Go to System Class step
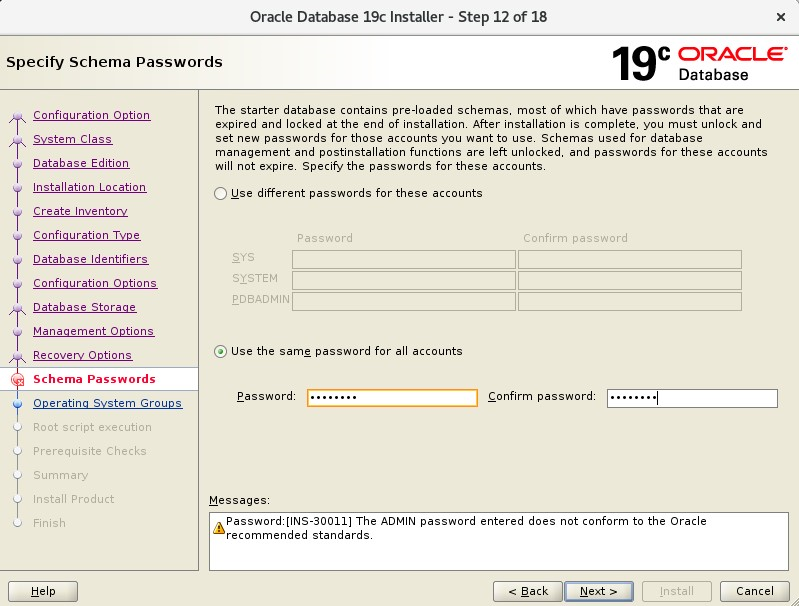This screenshot has height=606, width=799. (x=72, y=139)
